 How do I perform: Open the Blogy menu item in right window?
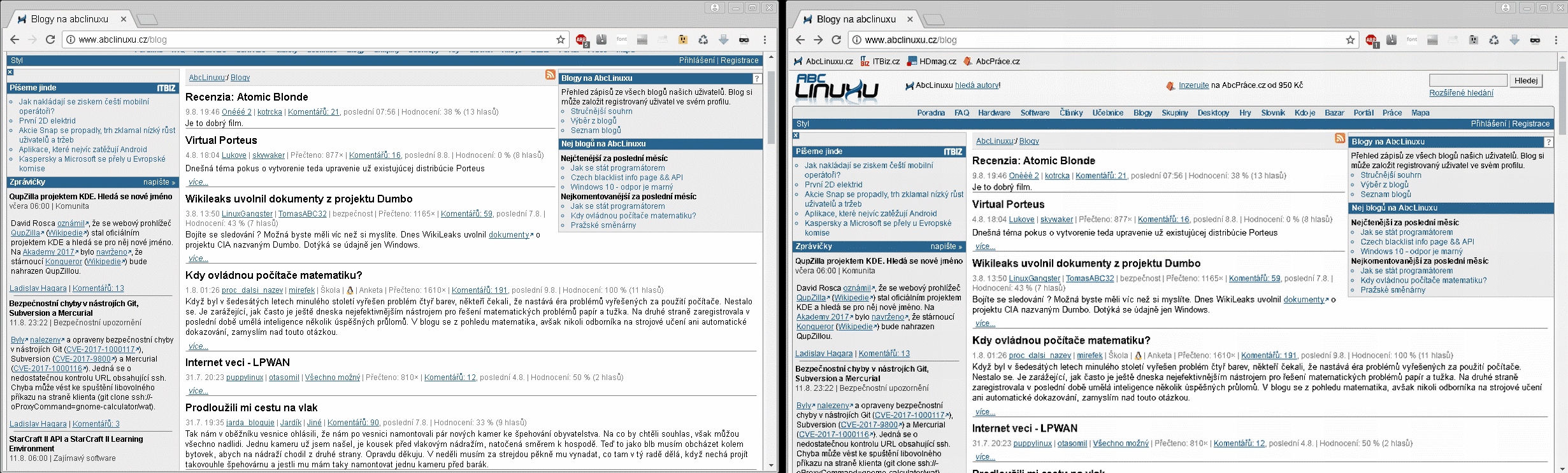[x=1142, y=113]
